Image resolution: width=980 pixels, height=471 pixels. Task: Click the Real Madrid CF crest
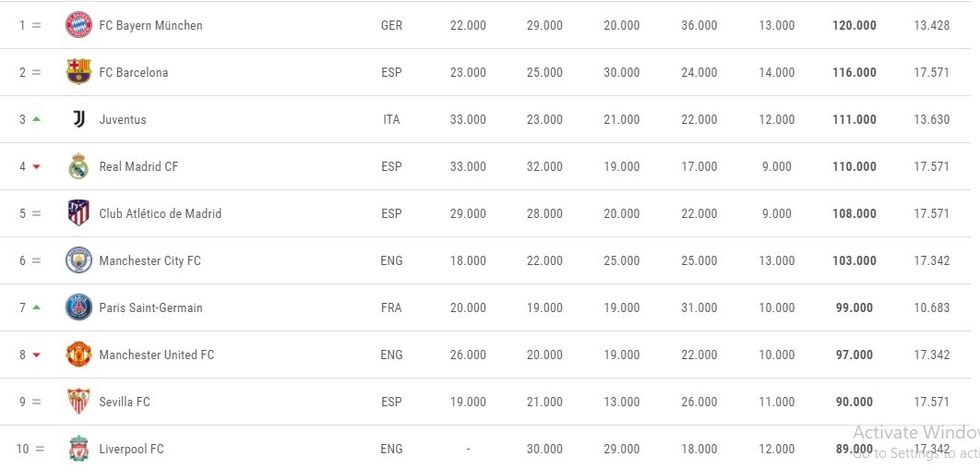click(78, 166)
